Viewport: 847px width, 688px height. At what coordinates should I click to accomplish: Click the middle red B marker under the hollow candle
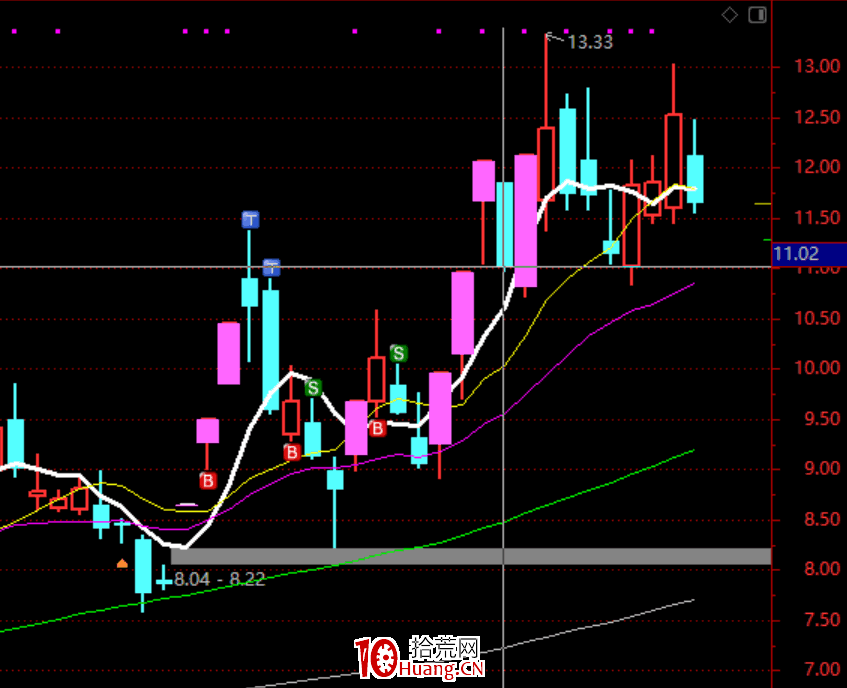pos(292,452)
